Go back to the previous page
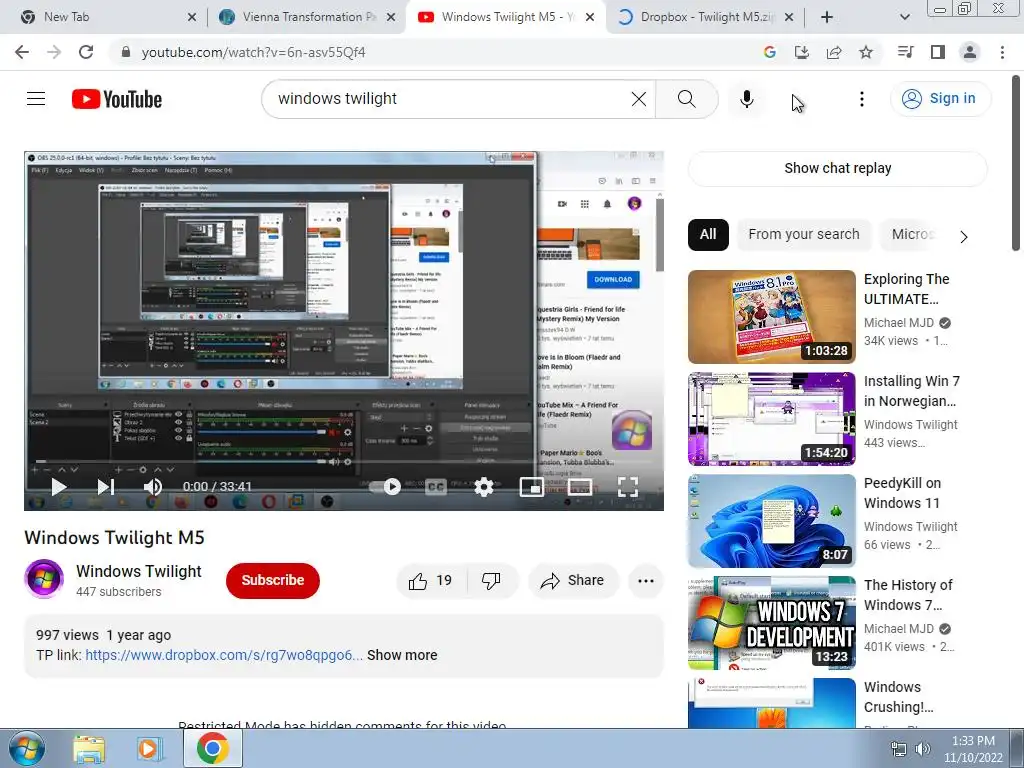Viewport: 1024px width, 768px height. tap(22, 52)
